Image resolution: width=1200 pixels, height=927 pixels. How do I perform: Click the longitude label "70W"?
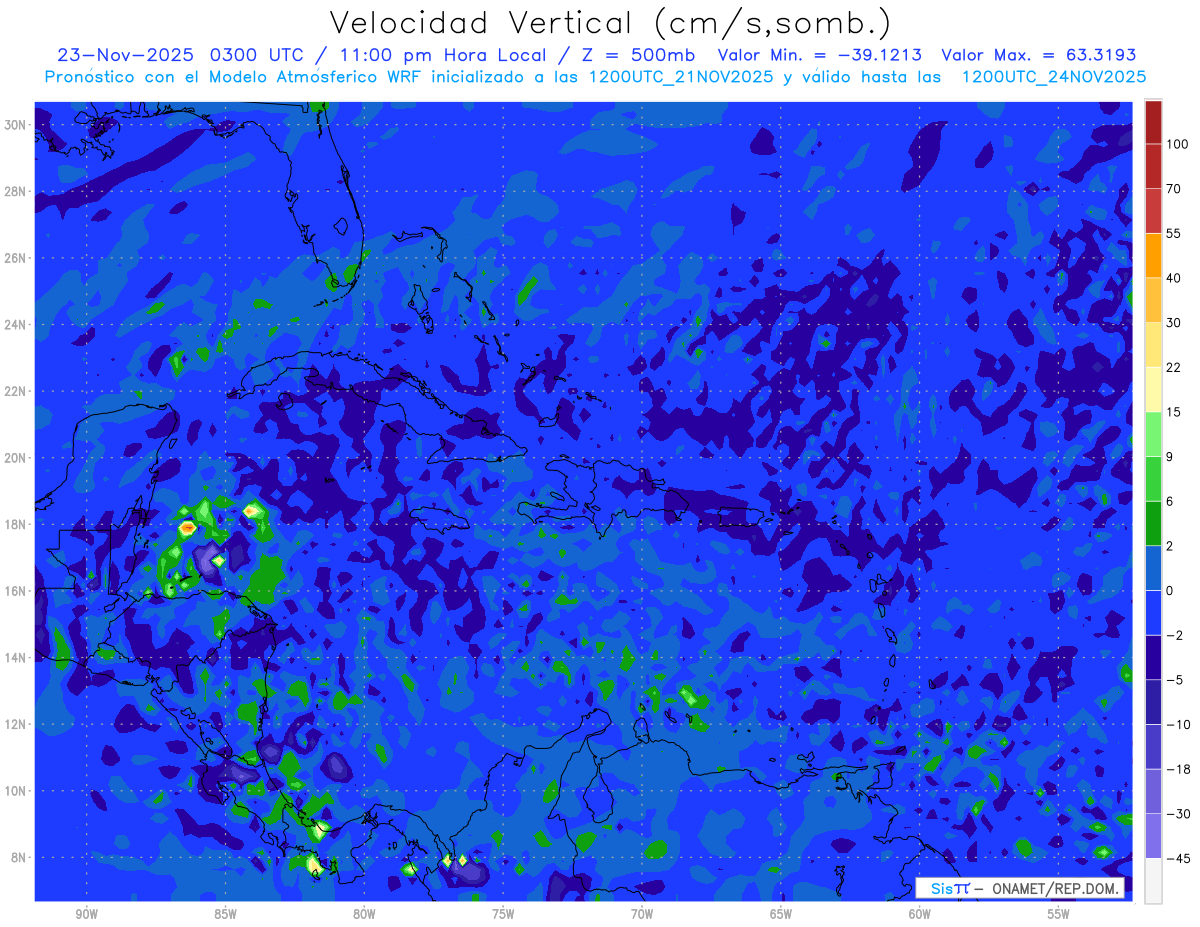coord(642,915)
